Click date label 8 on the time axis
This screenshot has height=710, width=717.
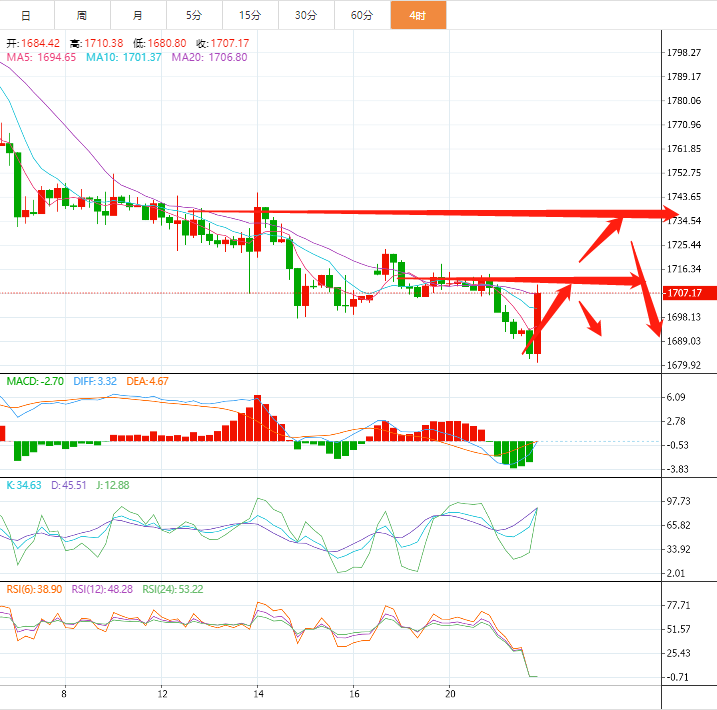[x=64, y=694]
